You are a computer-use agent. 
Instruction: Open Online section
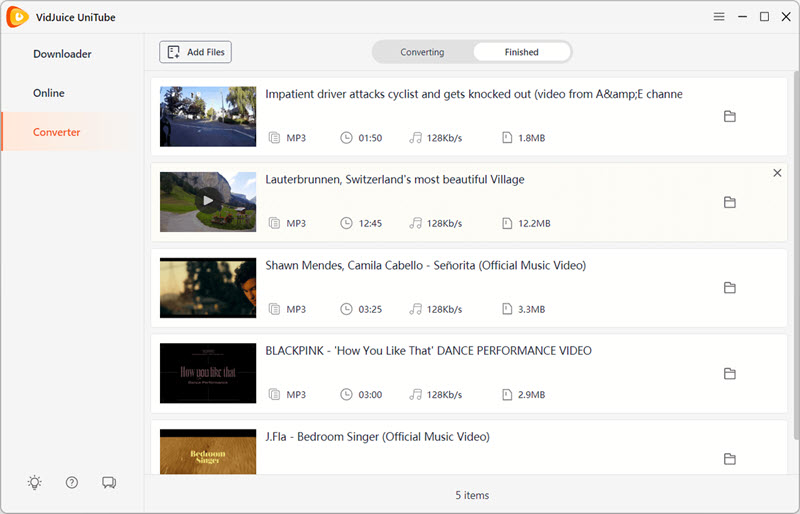(x=49, y=93)
